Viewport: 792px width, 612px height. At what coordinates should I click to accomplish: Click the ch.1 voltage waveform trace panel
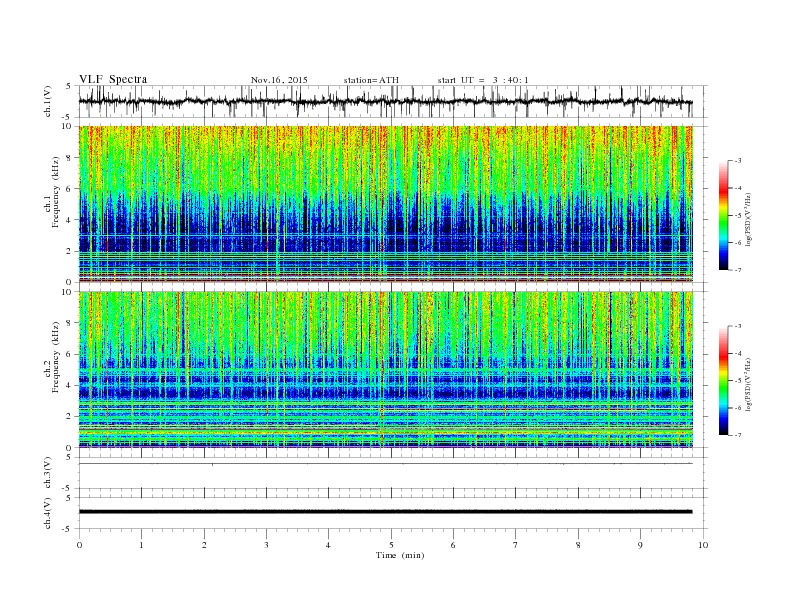click(x=393, y=101)
